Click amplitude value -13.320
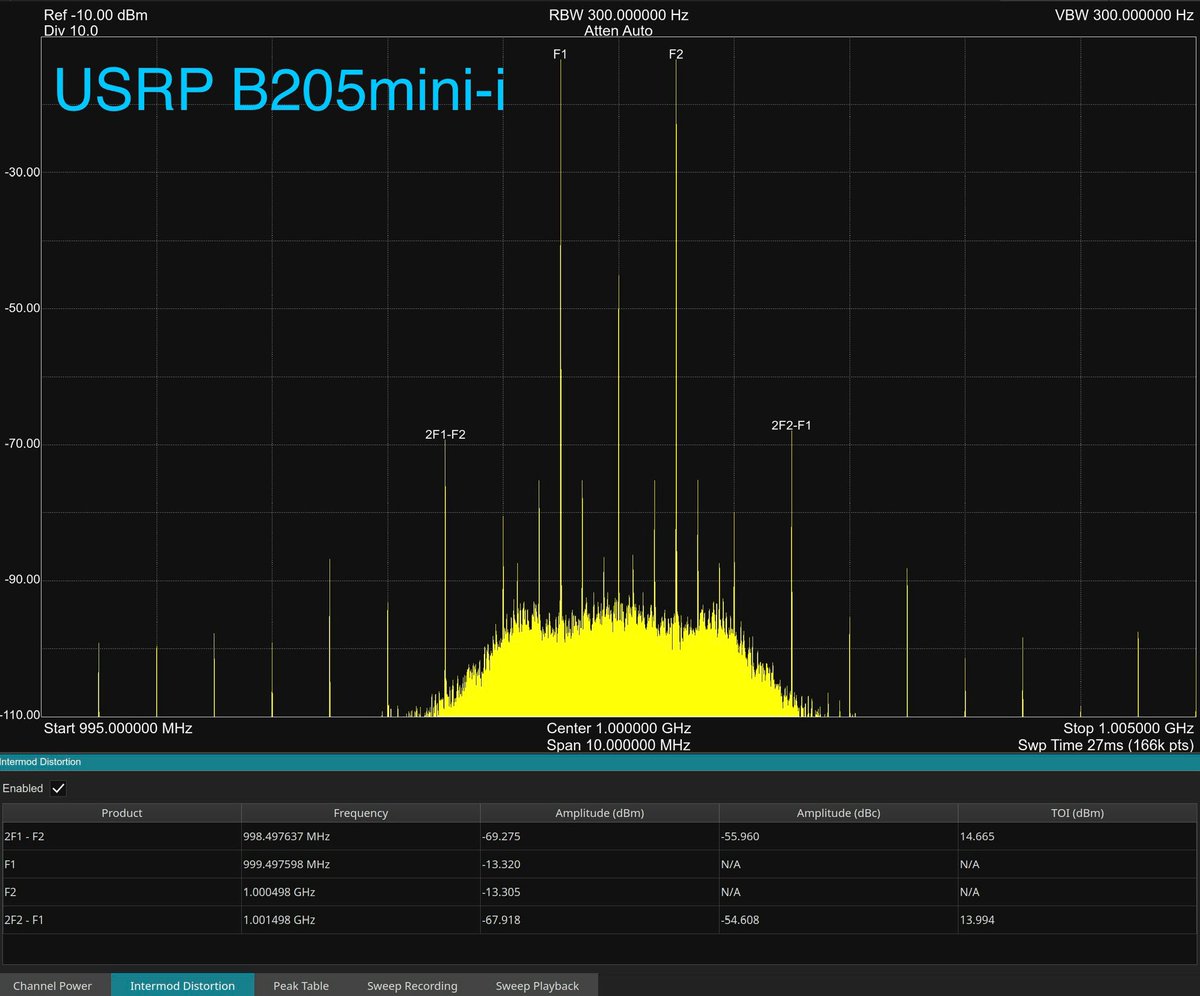Screen dimensions: 1200x996 (502, 864)
